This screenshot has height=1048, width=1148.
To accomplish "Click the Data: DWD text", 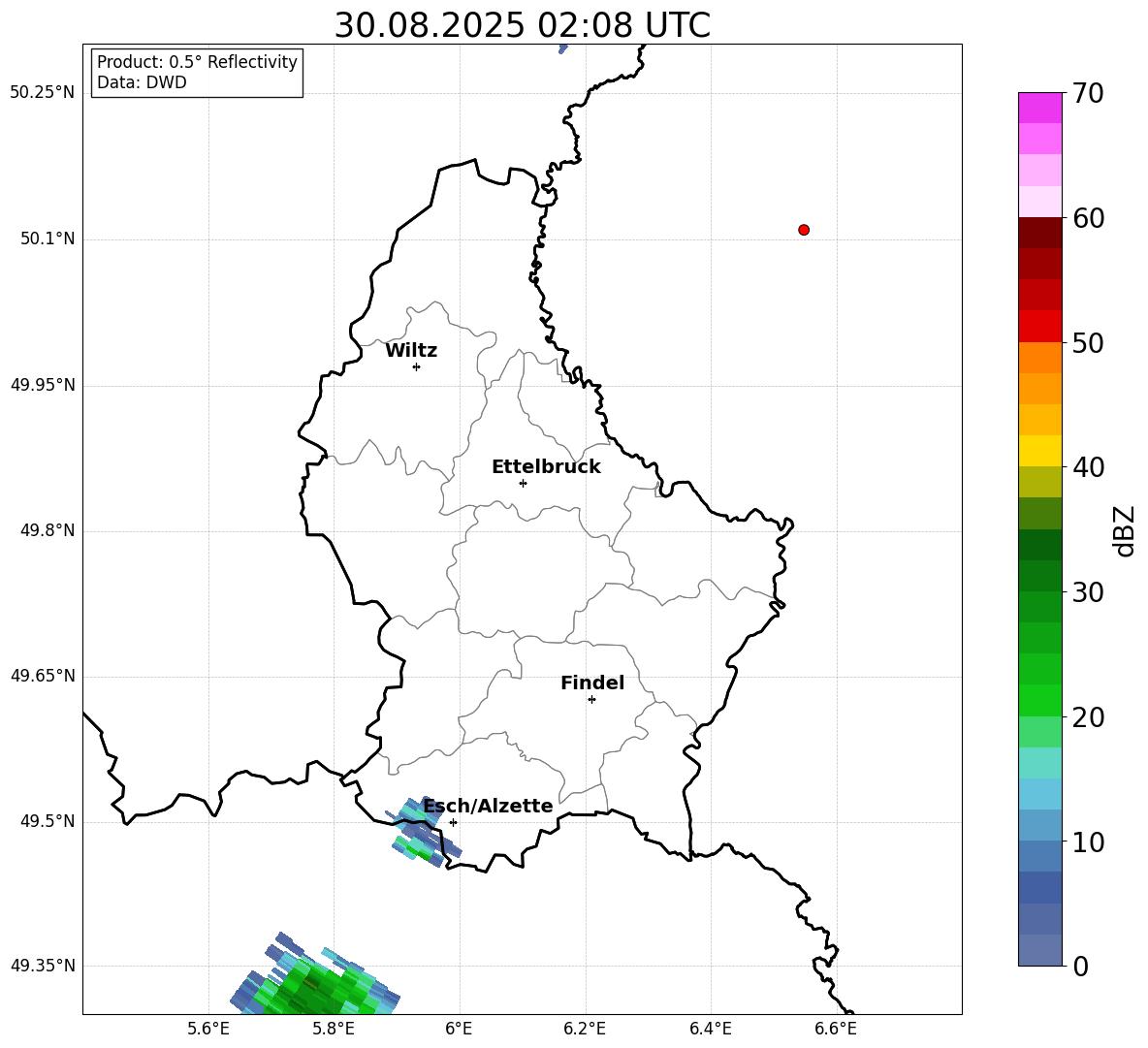I will pos(142,82).
